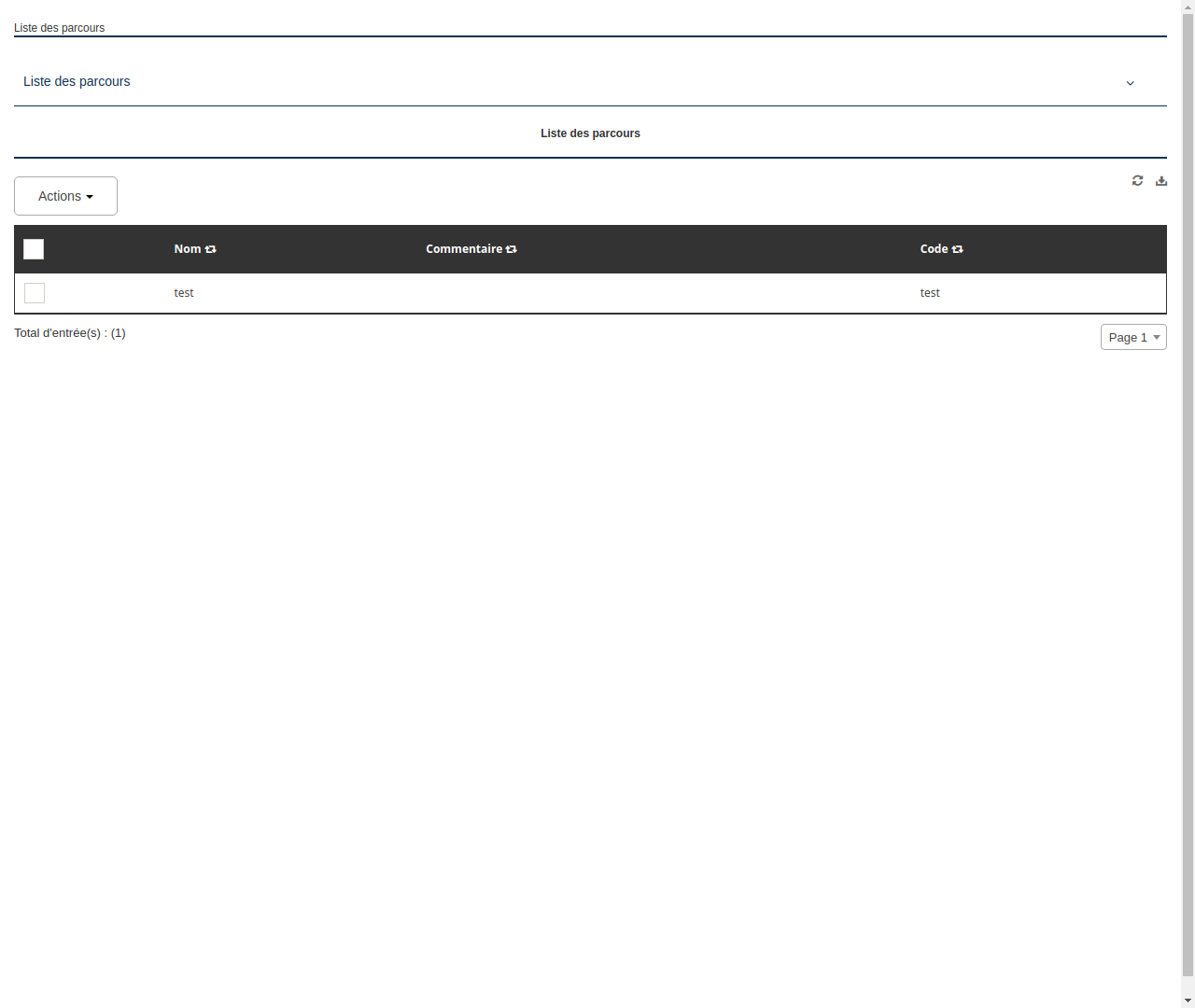Screen dimensions: 1195x1008
Task: Click the chevron on the collapsible panel
Action: (1130, 83)
